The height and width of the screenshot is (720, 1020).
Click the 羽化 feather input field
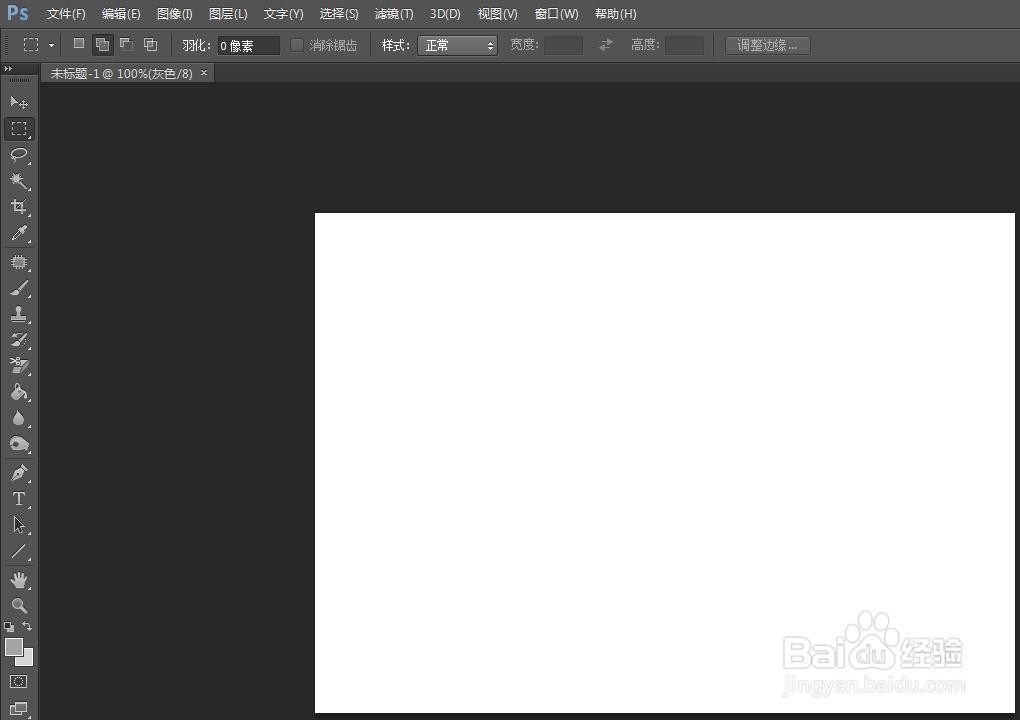(248, 46)
